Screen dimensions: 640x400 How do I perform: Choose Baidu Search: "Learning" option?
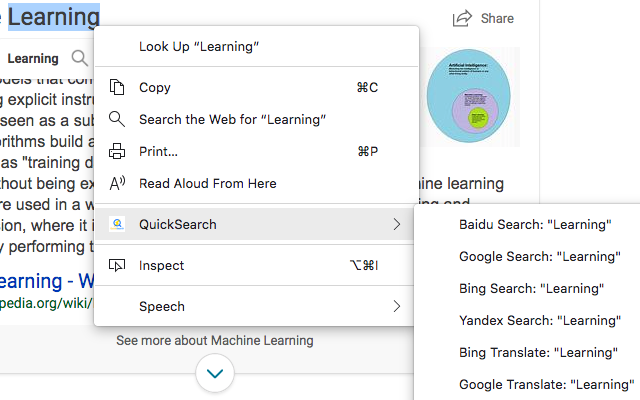[x=534, y=224]
